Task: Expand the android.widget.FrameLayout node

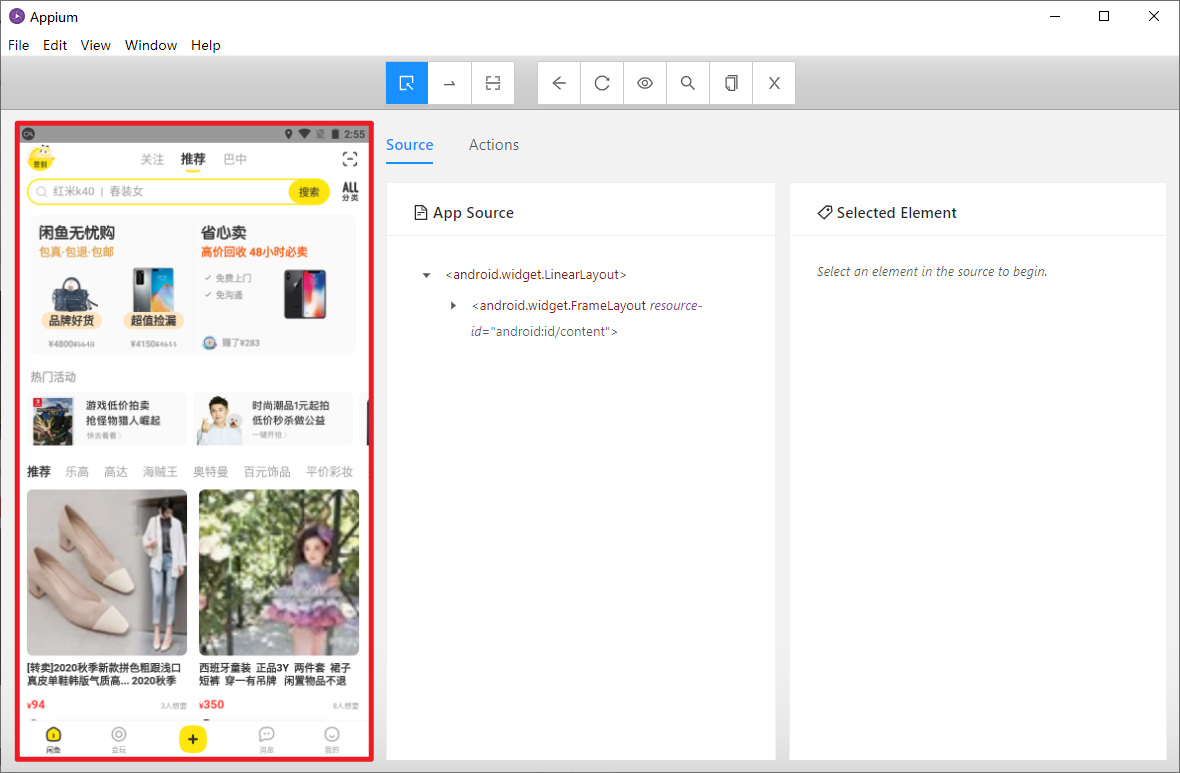Action: coord(453,306)
